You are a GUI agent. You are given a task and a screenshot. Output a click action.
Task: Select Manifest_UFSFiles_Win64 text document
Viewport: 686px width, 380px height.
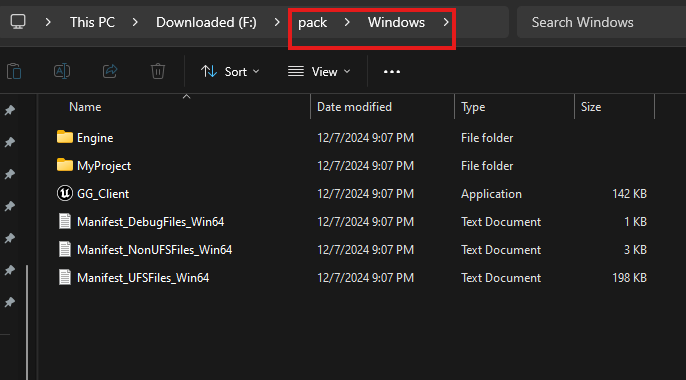tap(143, 278)
